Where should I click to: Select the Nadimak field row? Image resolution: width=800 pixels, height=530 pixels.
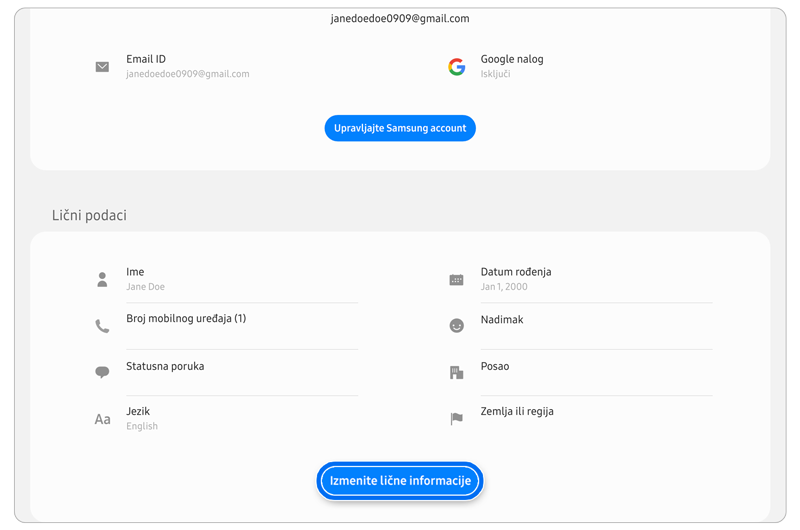[x=581, y=325]
